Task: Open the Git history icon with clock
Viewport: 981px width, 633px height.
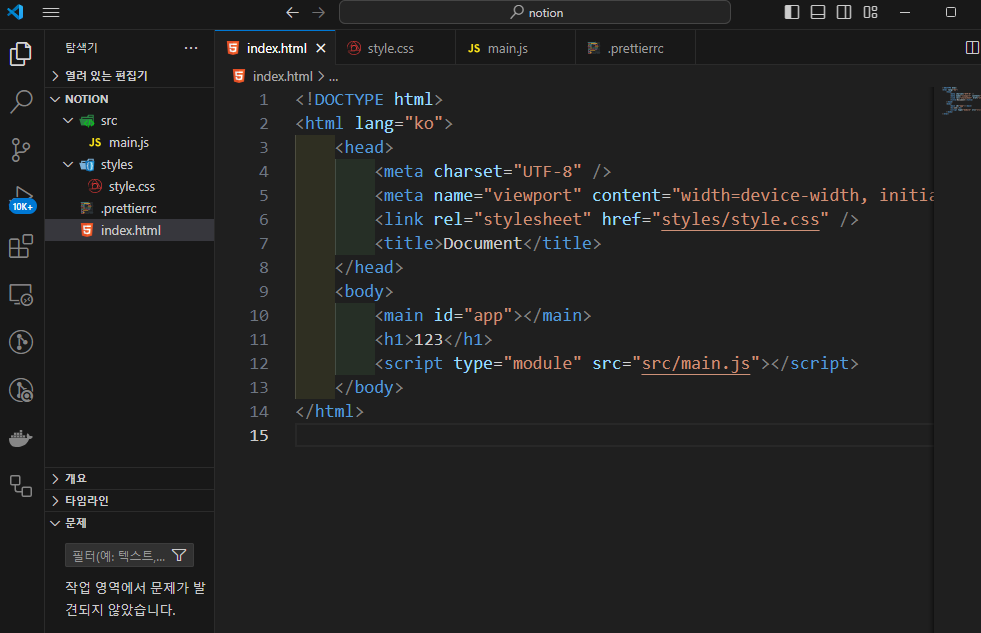Action: pos(21,390)
